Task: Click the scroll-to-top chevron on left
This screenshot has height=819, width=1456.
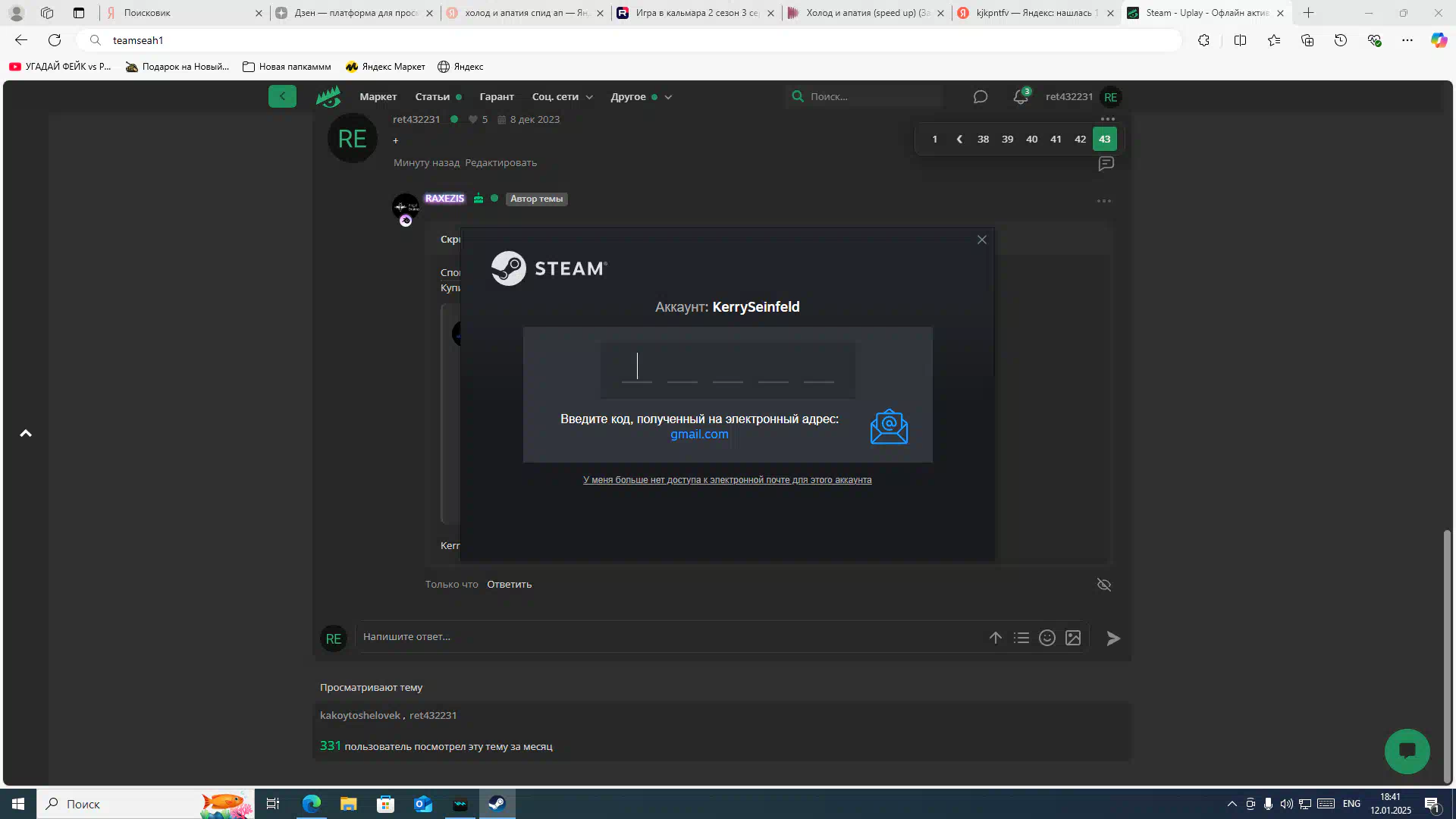Action: pyautogui.click(x=26, y=434)
